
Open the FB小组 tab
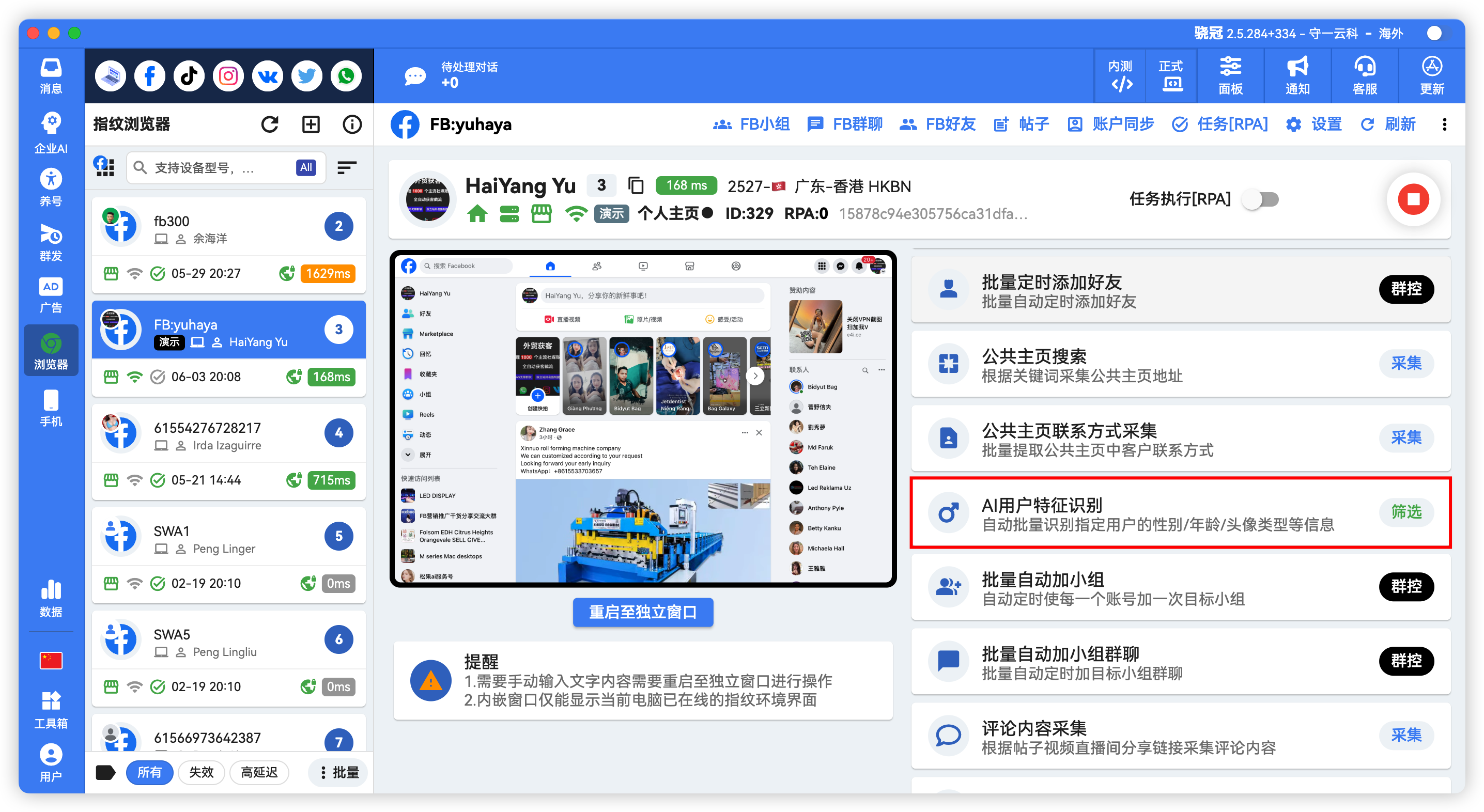[751, 124]
